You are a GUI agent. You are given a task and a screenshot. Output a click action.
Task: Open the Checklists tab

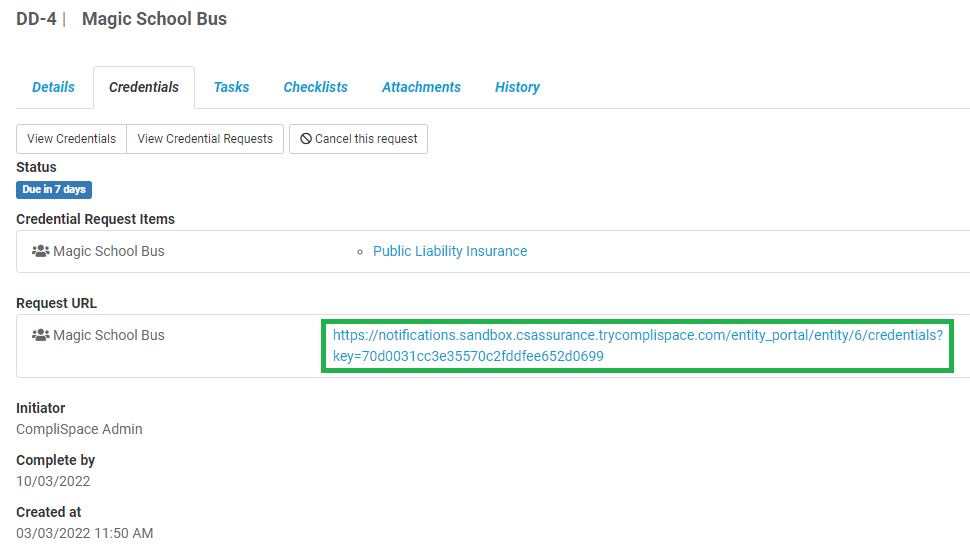point(315,87)
